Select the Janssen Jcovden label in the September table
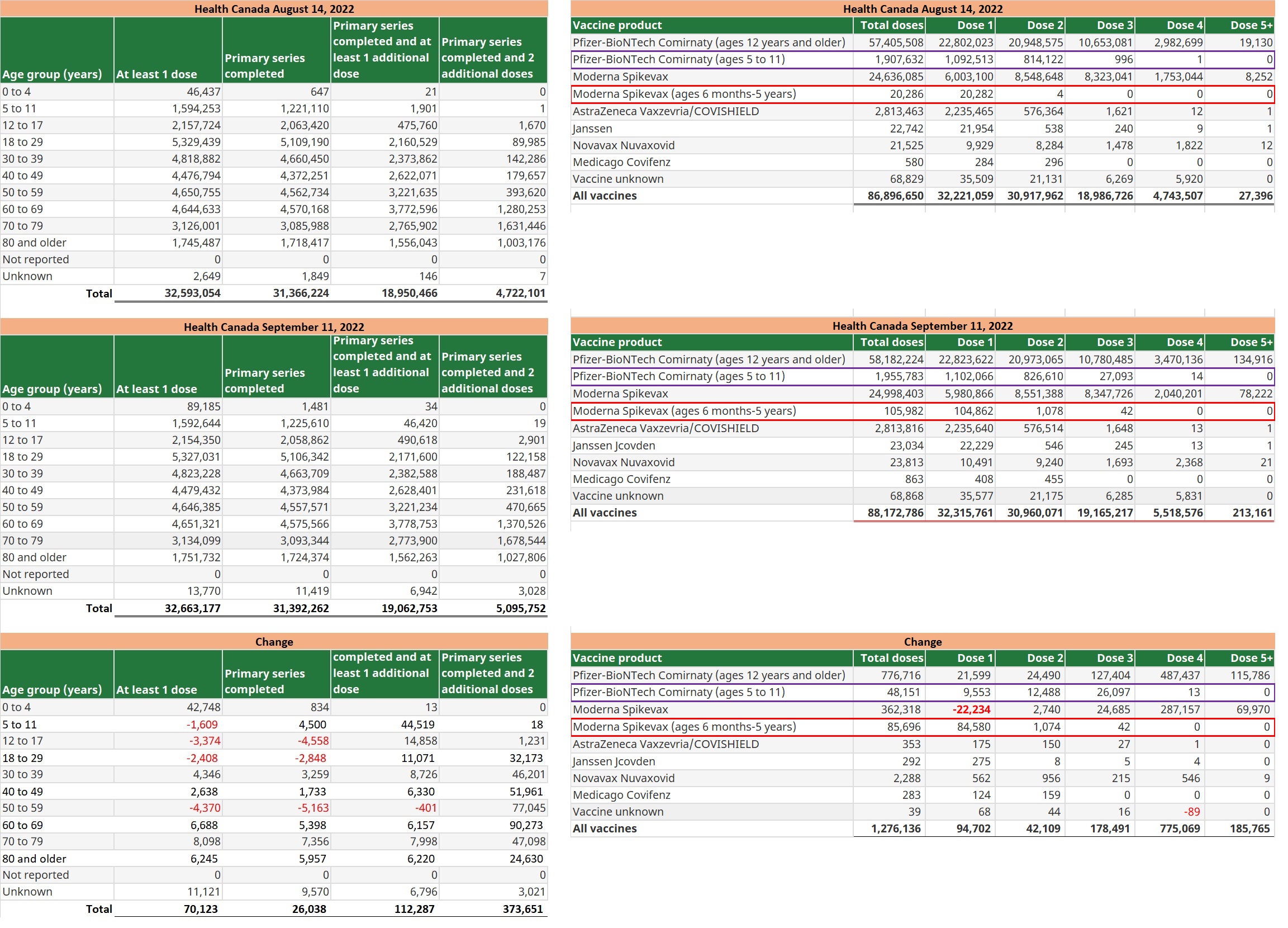The image size is (1288, 928). click(614, 446)
